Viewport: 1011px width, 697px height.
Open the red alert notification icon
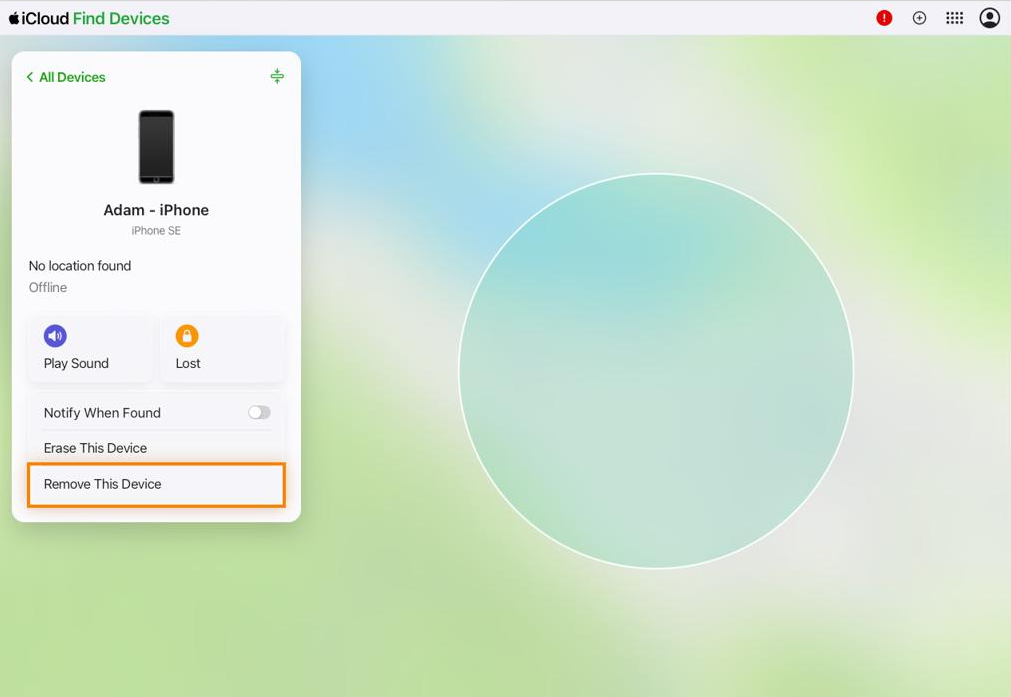(884, 18)
